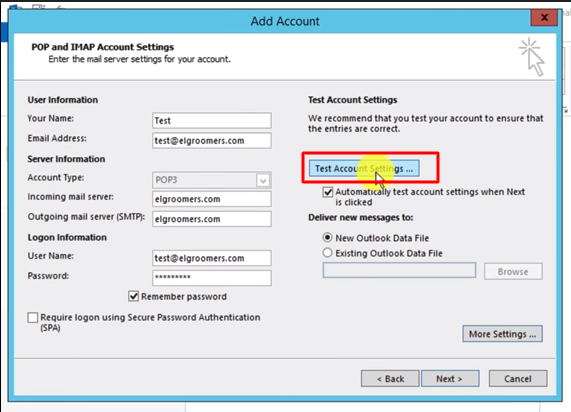Toggle the Remember password checkbox
Image resolution: width=571 pixels, height=412 pixels.
[134, 296]
